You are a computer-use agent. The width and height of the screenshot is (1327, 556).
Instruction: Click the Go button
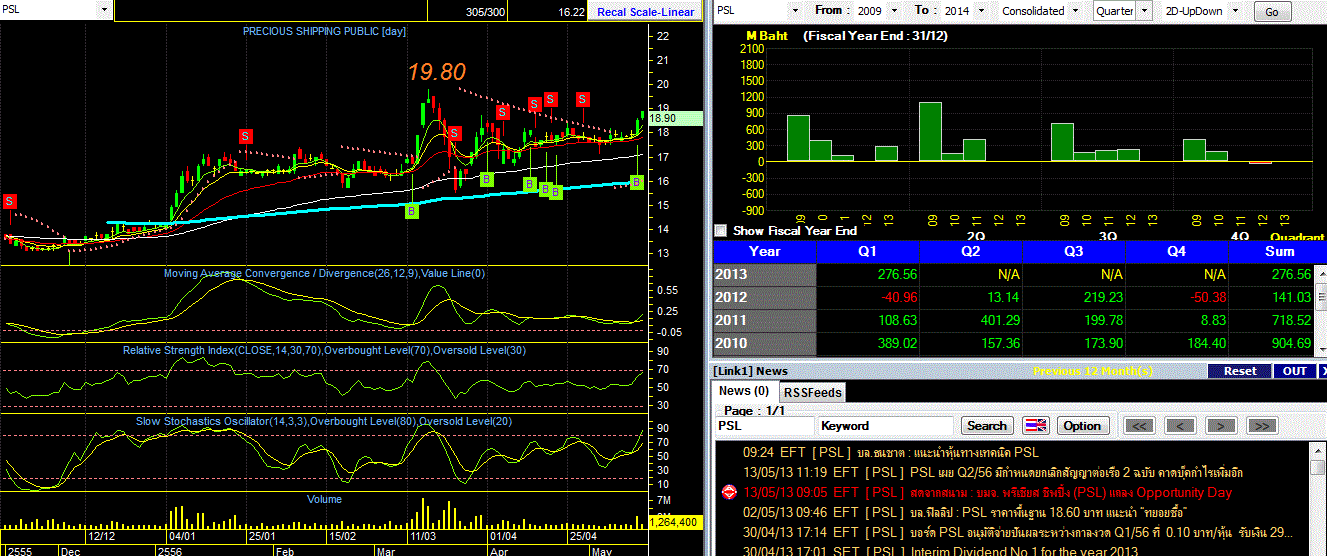coord(1272,12)
